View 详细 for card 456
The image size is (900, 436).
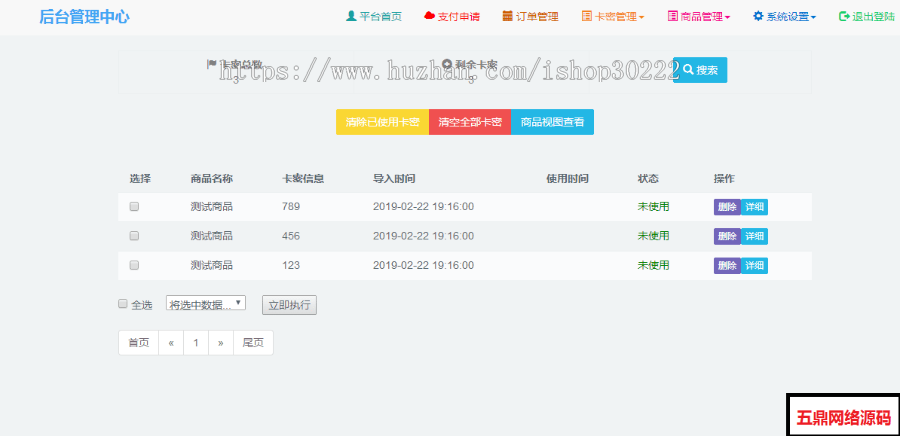coord(754,236)
